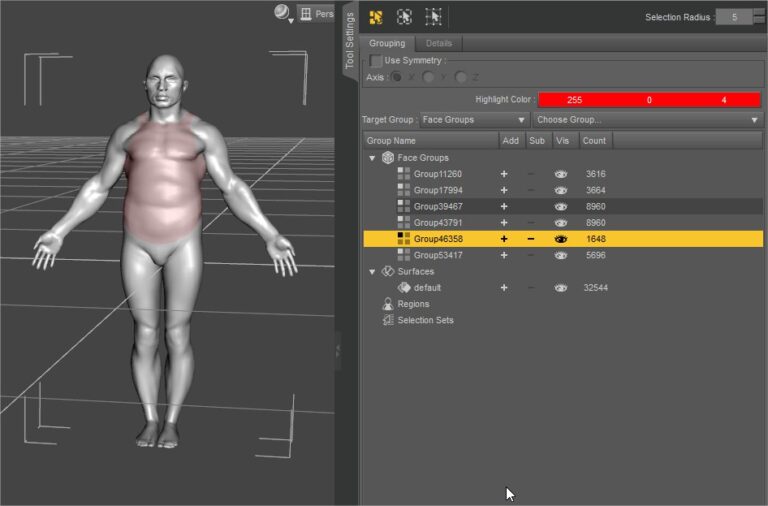Adjust Highlight Color blue value 4
This screenshot has height=506, width=768.
click(724, 100)
